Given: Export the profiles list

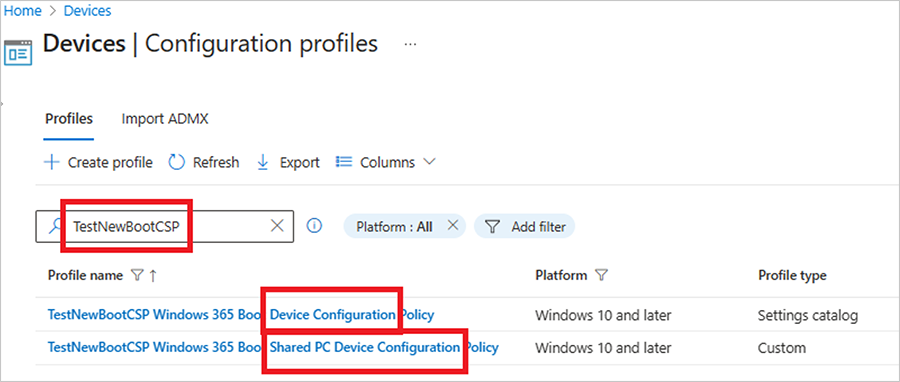Looking at the screenshot, I should (288, 162).
